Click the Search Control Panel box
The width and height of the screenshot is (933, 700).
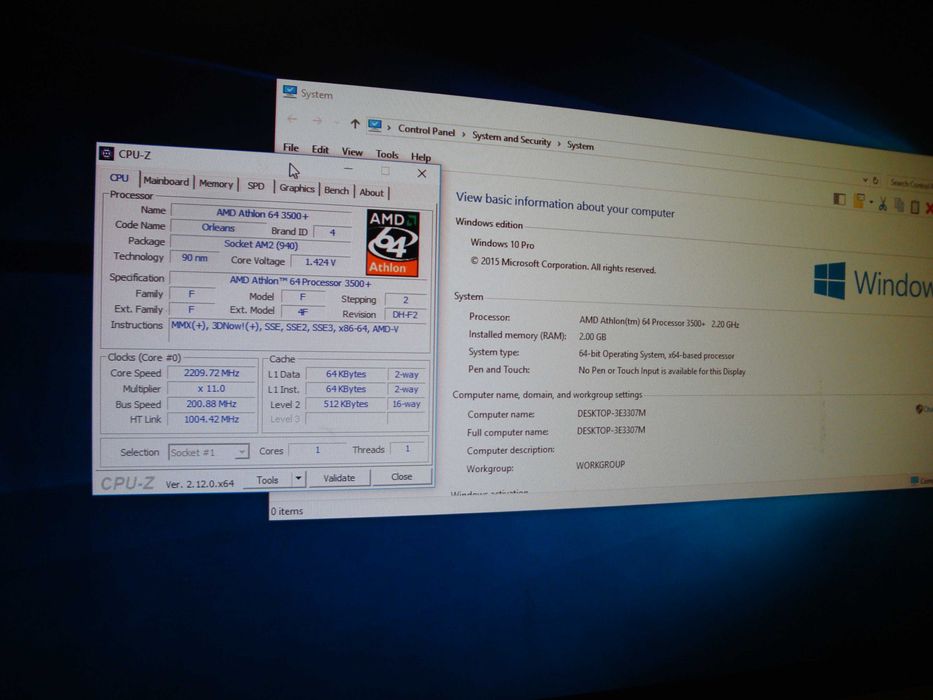point(911,183)
